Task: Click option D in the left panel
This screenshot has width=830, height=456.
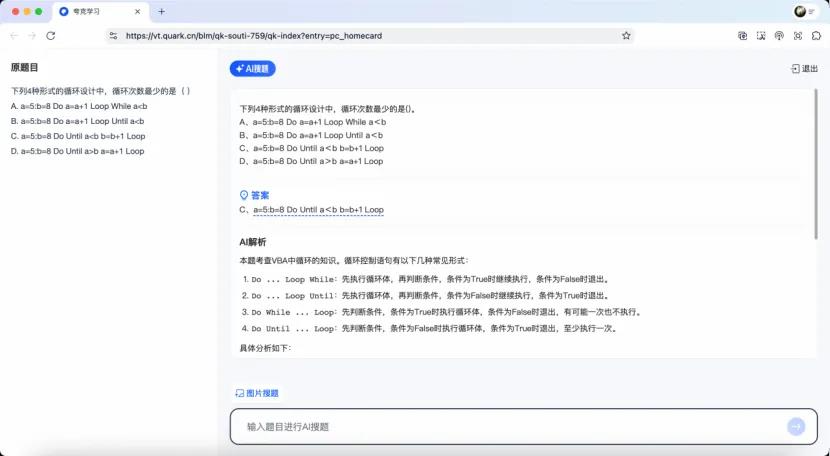Action: [x=77, y=151]
